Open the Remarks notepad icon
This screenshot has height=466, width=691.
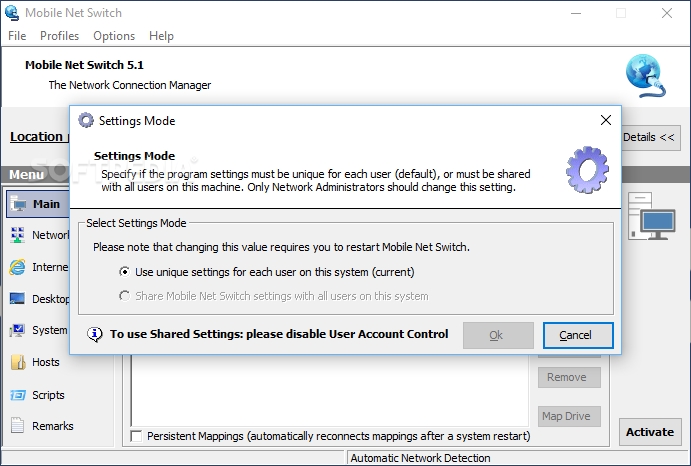pyautogui.click(x=17, y=425)
